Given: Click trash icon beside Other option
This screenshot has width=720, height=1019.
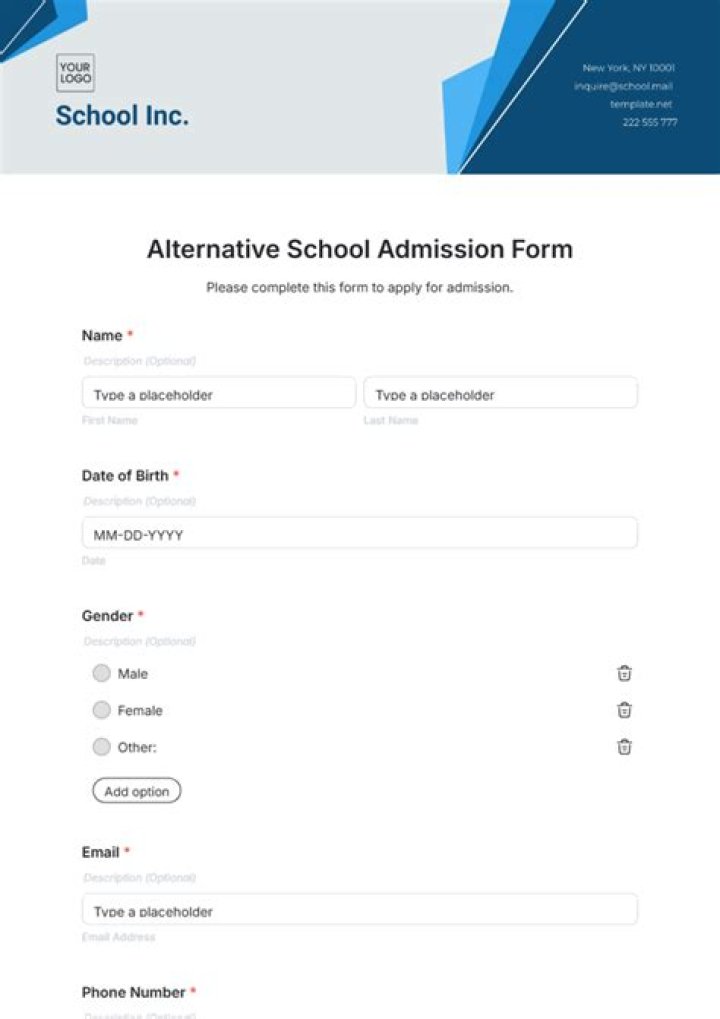Looking at the screenshot, I should [624, 747].
